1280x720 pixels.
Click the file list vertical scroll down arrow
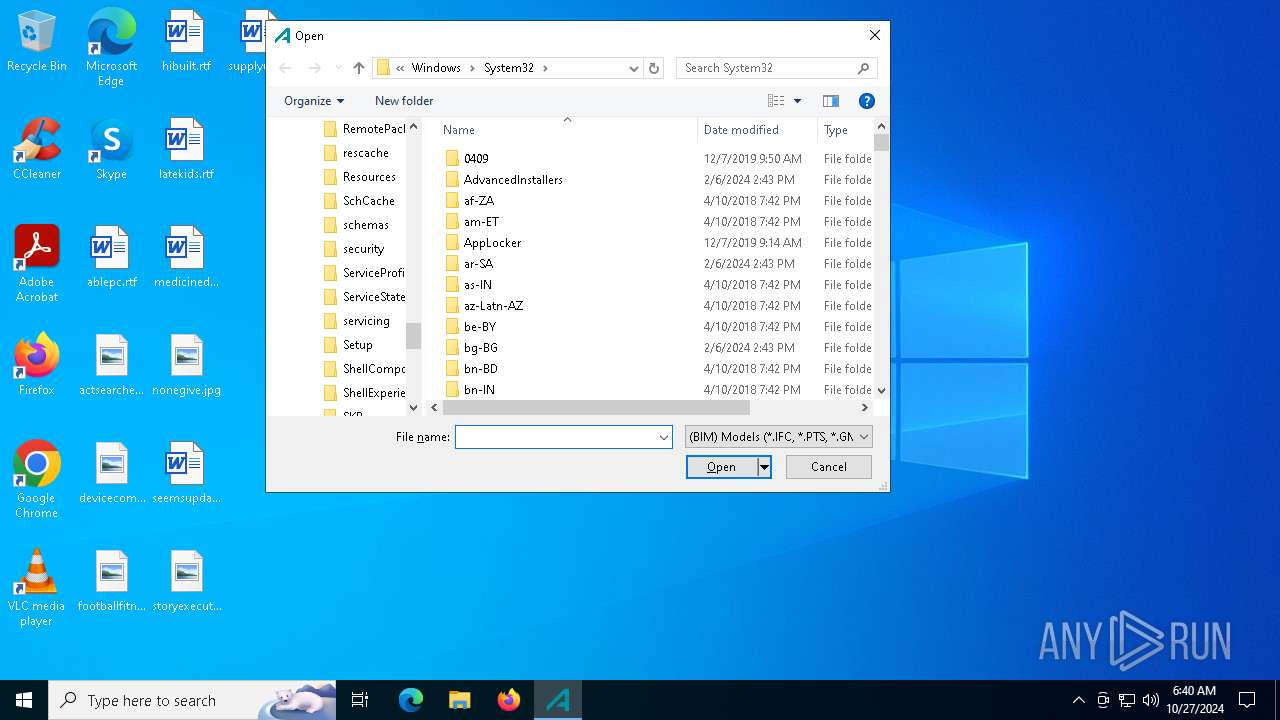(881, 390)
